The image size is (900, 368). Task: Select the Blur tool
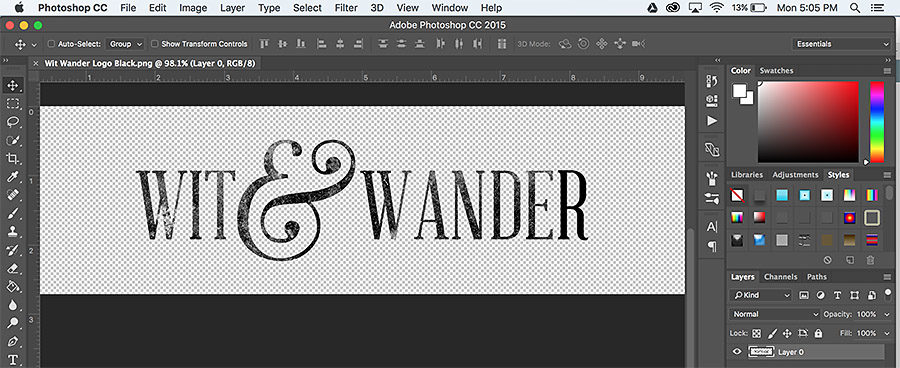13,305
